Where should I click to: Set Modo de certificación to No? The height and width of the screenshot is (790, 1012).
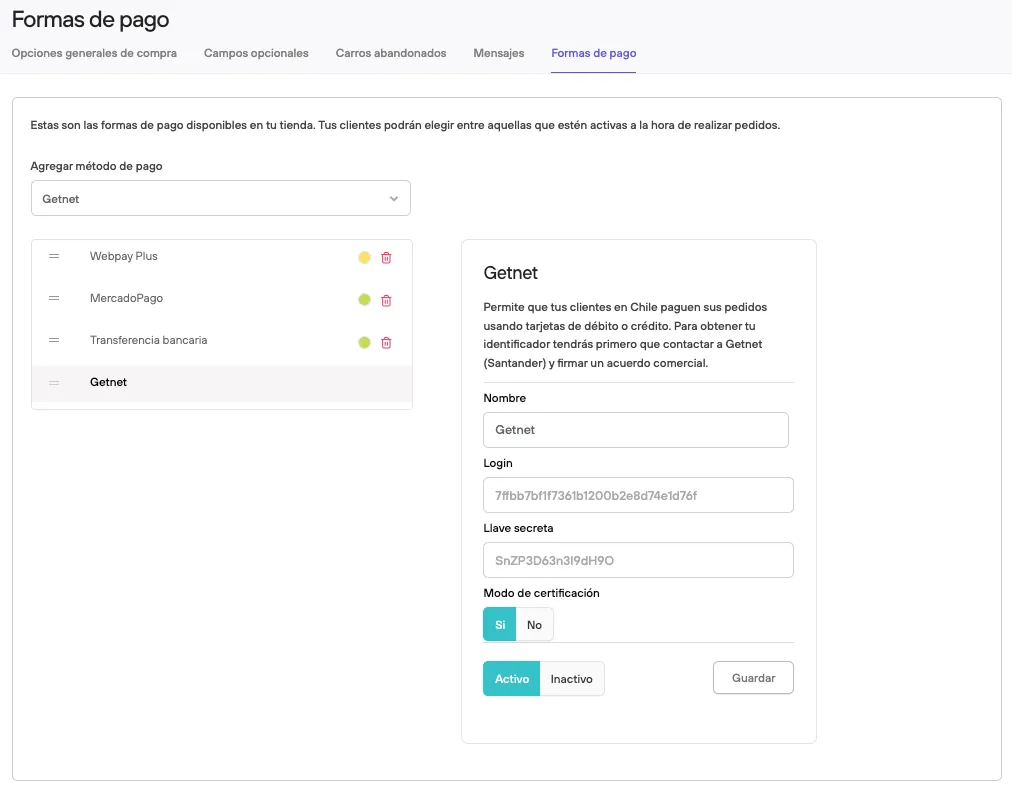[x=534, y=624]
